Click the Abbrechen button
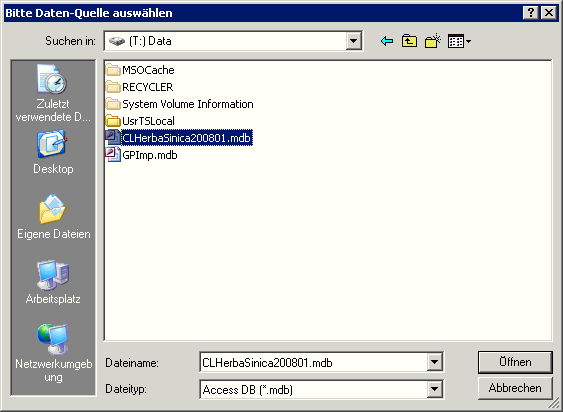563x412 pixels. pyautogui.click(x=515, y=388)
